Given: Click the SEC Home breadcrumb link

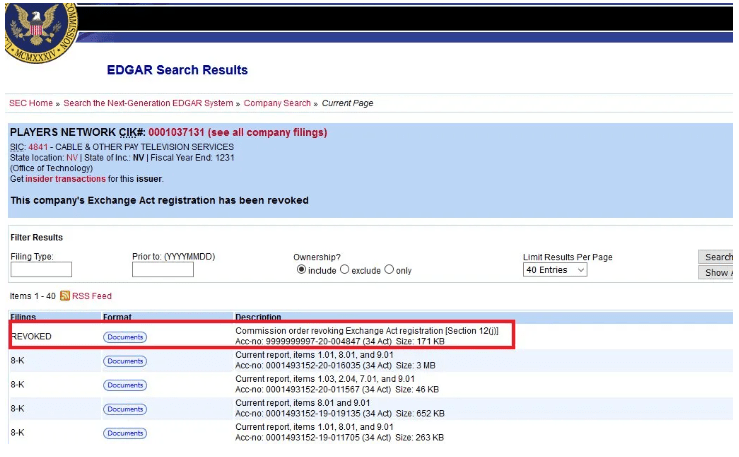Looking at the screenshot, I should pos(30,103).
